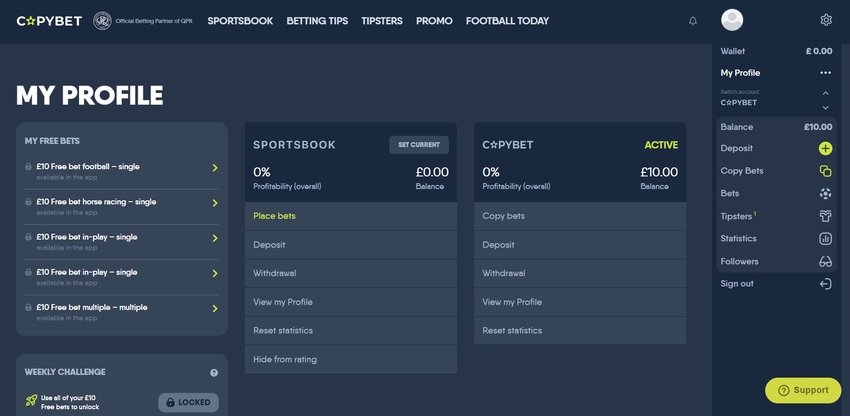Open the Promo navigation item
Viewport: 850px width, 416px height.
coord(434,21)
